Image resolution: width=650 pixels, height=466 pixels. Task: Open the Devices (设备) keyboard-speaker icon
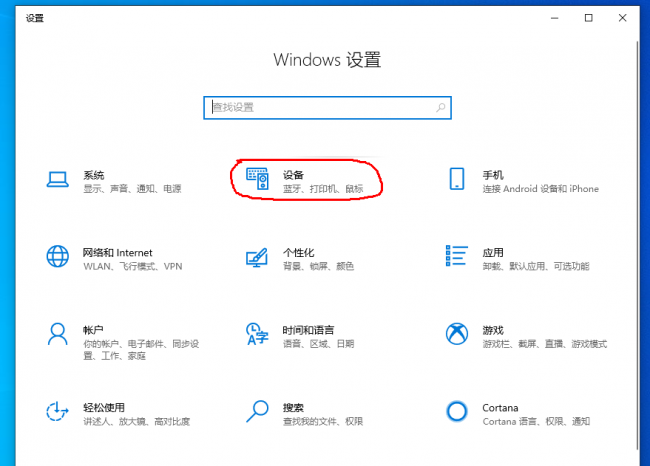pyautogui.click(x=257, y=179)
